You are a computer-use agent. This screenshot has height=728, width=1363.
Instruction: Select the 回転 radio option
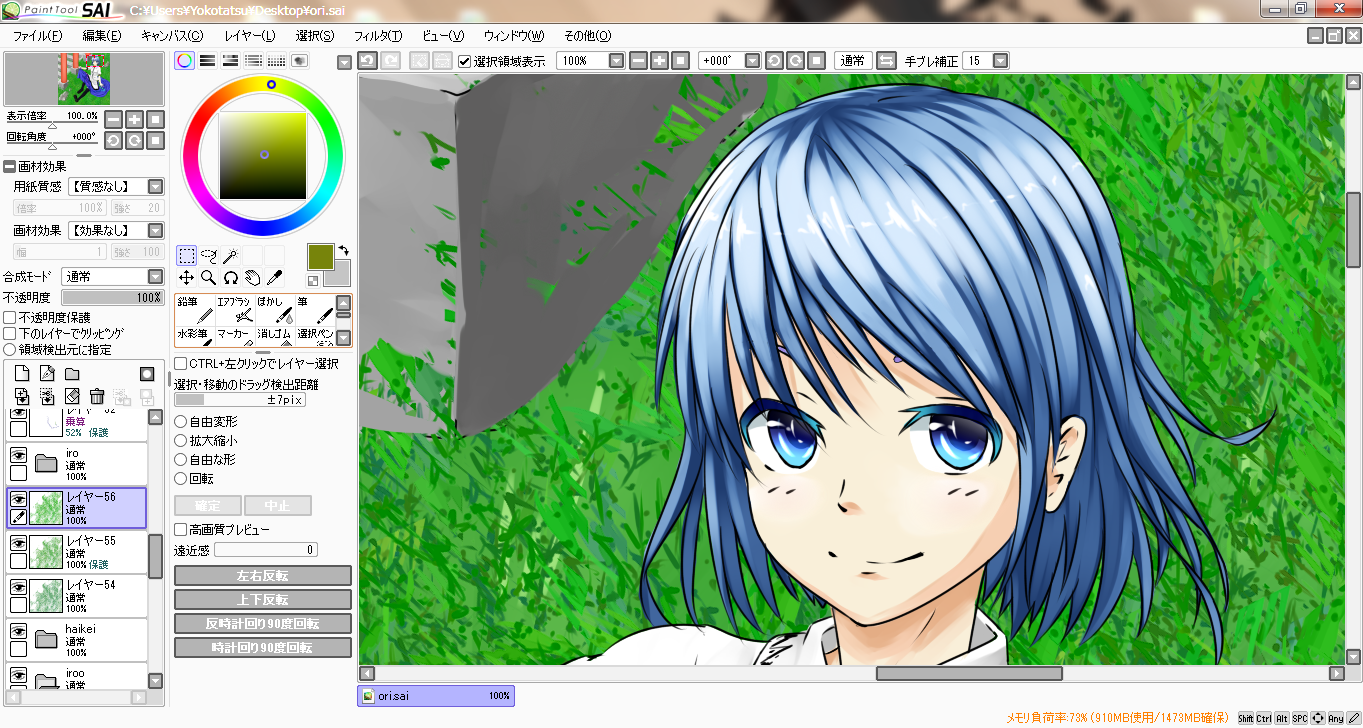[x=180, y=479]
